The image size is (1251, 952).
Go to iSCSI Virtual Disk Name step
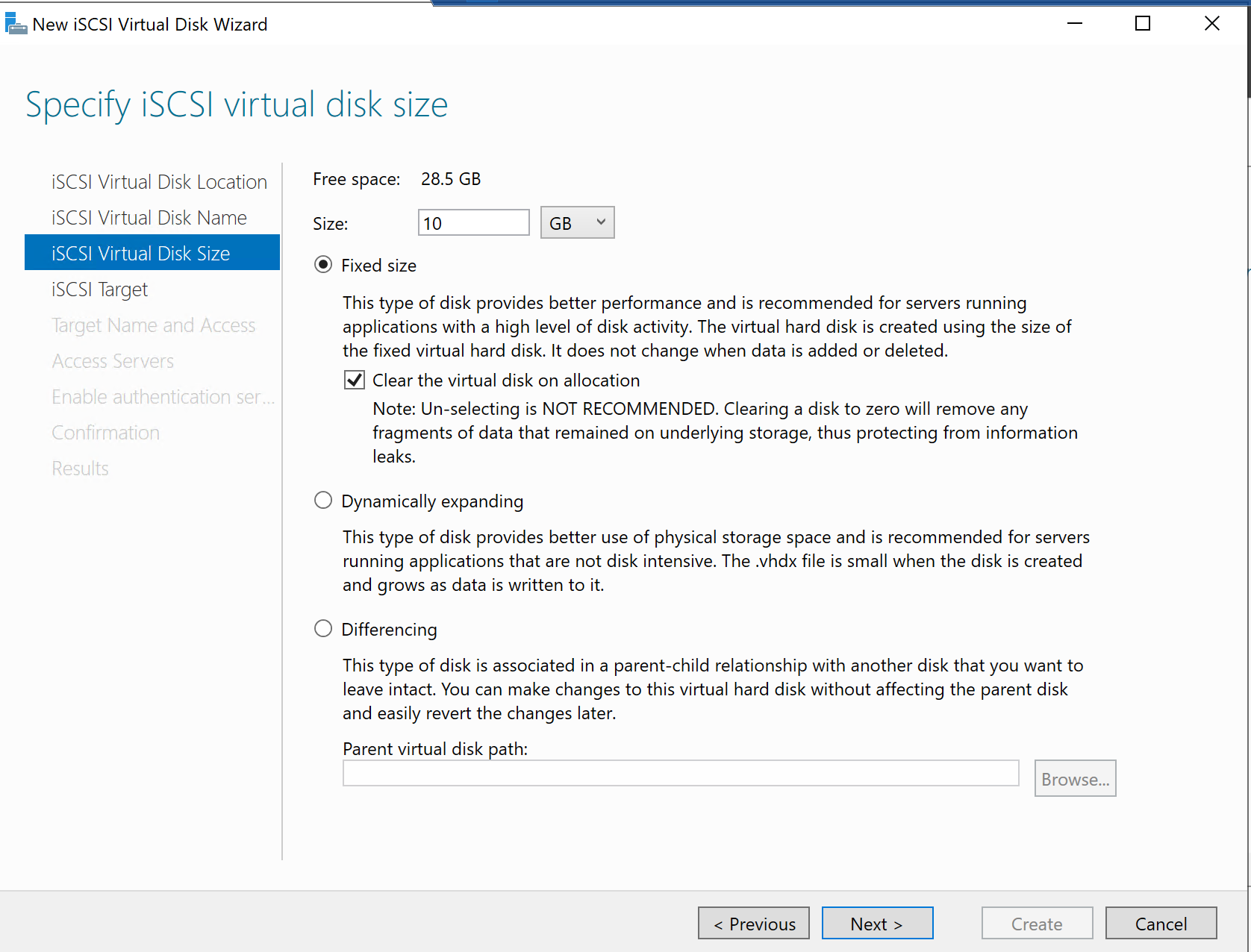point(149,218)
